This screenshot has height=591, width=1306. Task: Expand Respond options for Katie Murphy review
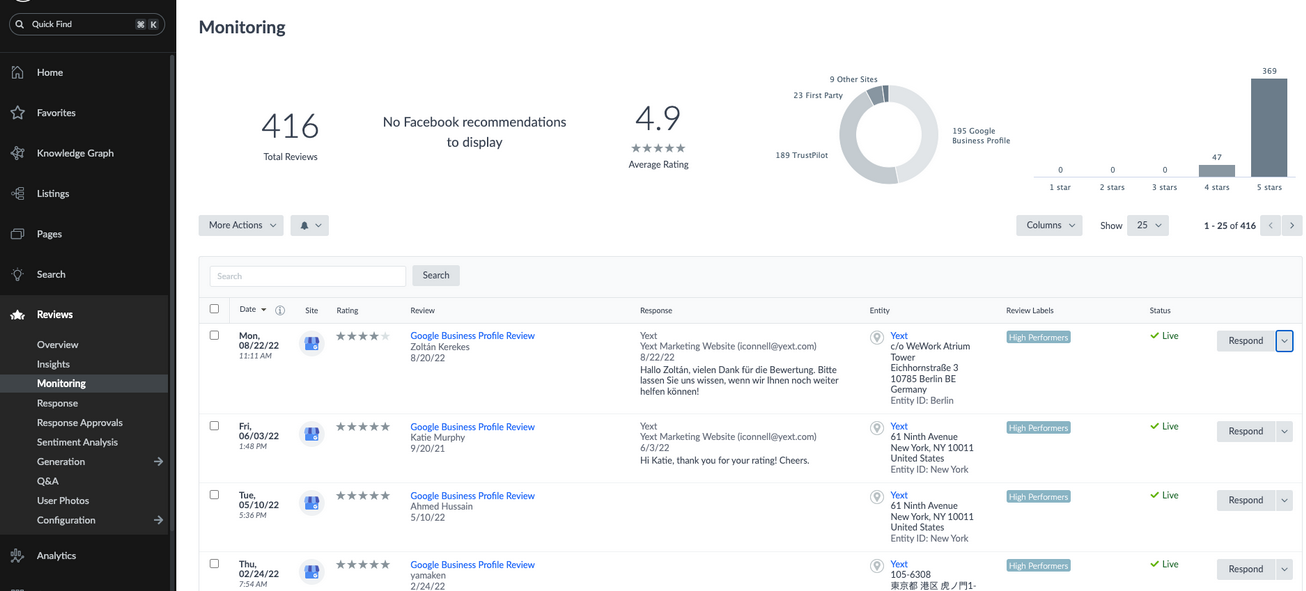[x=1285, y=431]
